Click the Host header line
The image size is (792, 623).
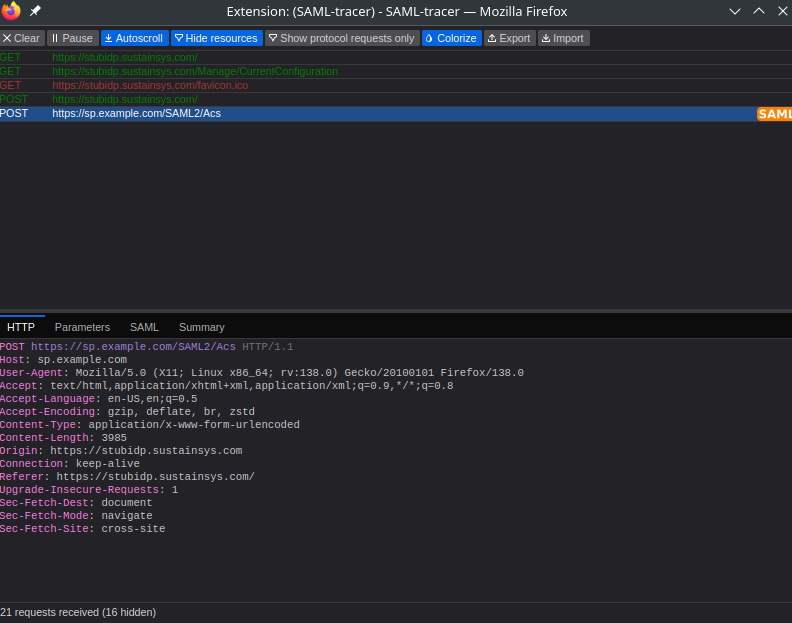[64, 360]
